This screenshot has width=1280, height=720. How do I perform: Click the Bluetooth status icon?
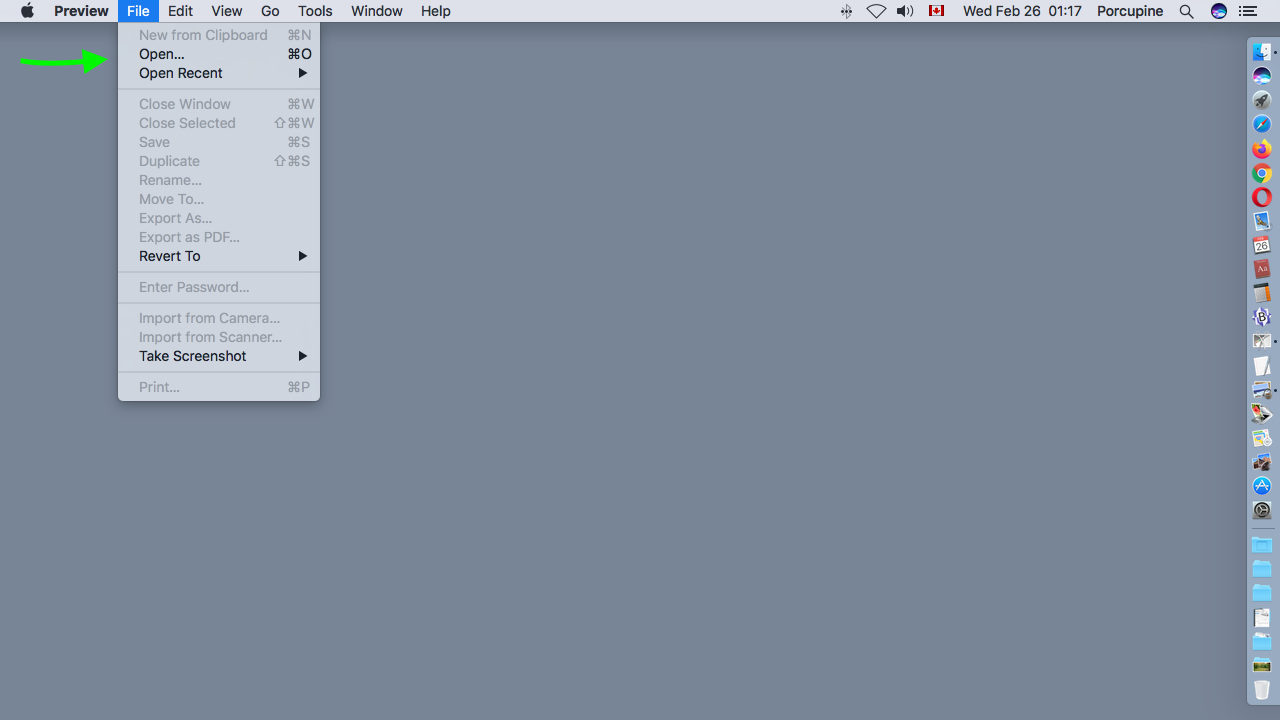coord(846,11)
